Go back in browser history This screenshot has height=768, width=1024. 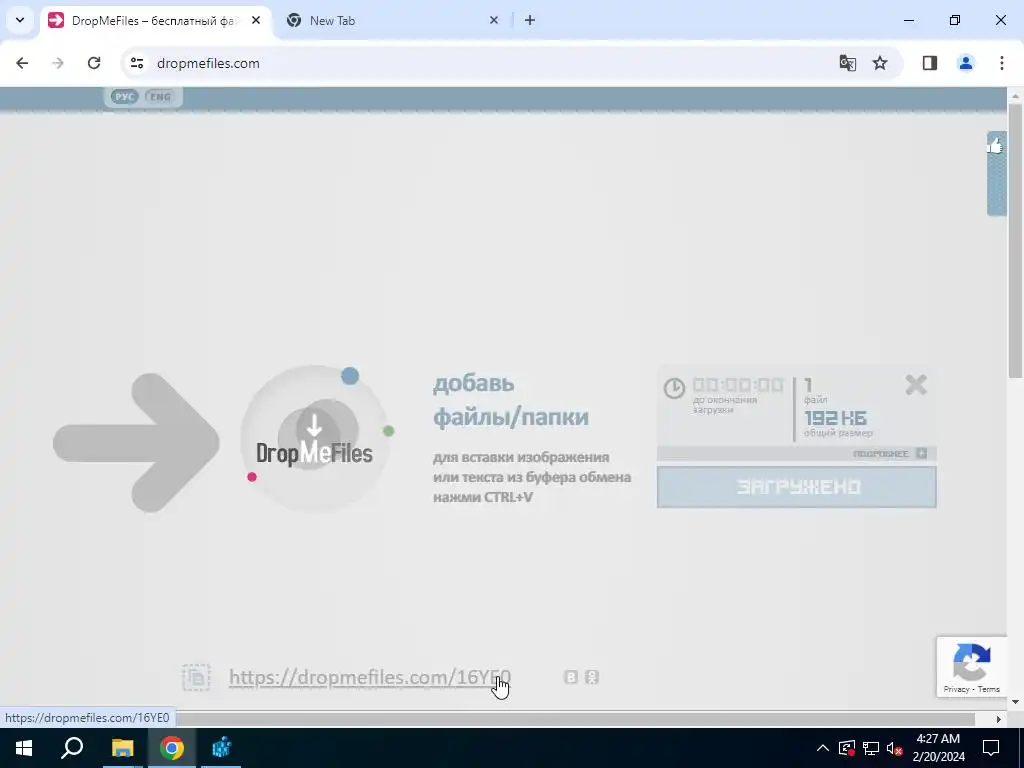[22, 63]
